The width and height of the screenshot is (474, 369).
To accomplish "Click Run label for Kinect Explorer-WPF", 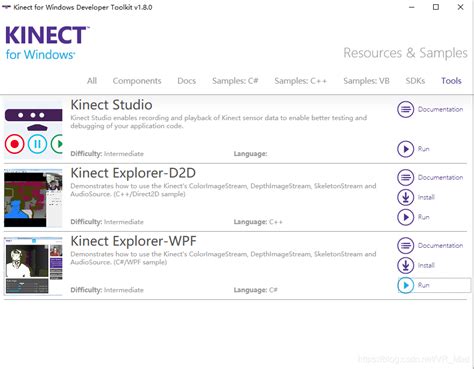I will pyautogui.click(x=423, y=285).
